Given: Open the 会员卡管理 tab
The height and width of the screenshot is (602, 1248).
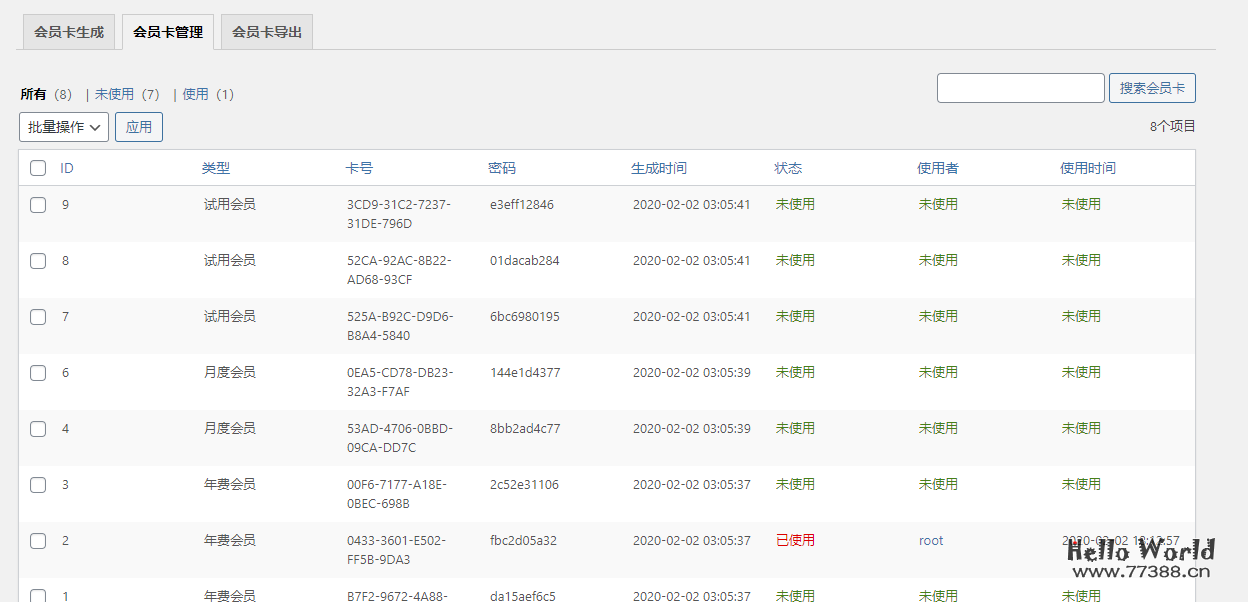Looking at the screenshot, I should [167, 31].
